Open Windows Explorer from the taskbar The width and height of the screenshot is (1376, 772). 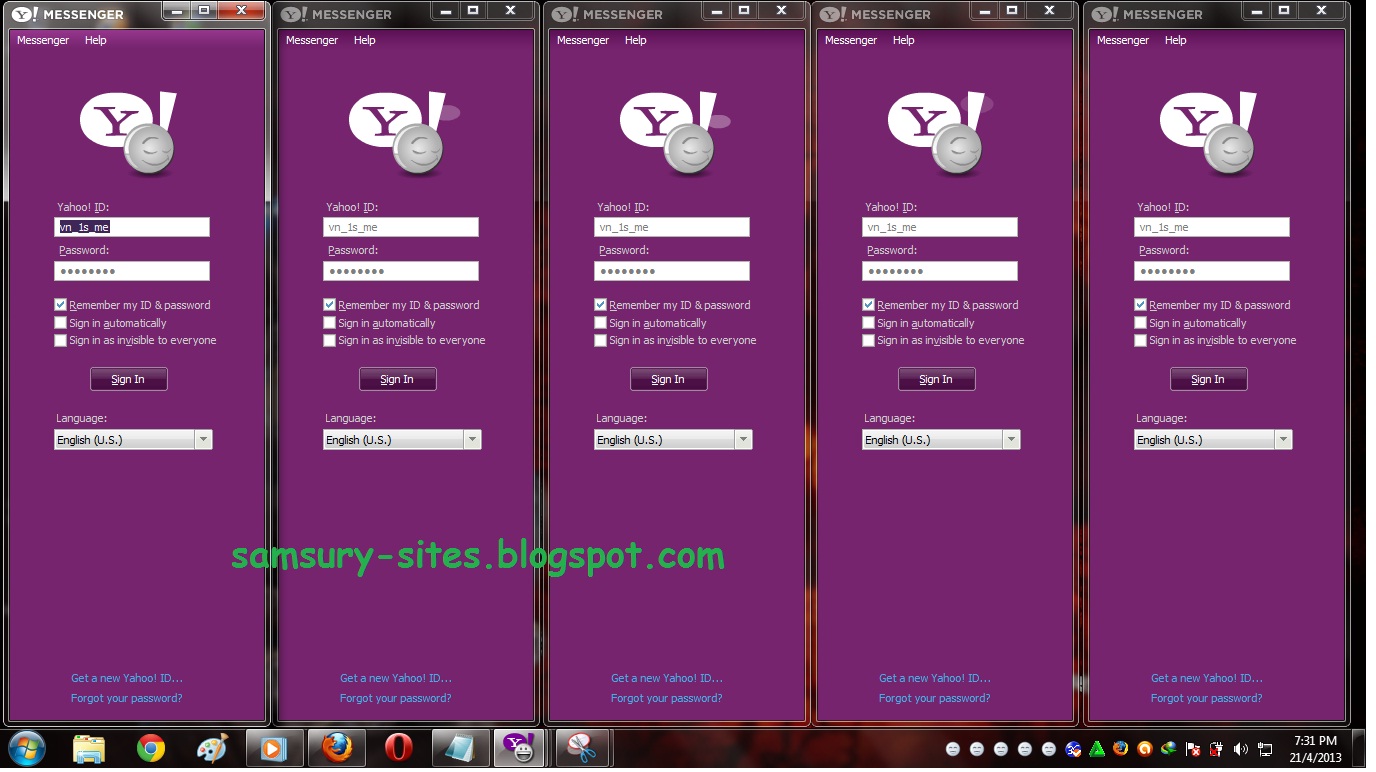pos(89,748)
